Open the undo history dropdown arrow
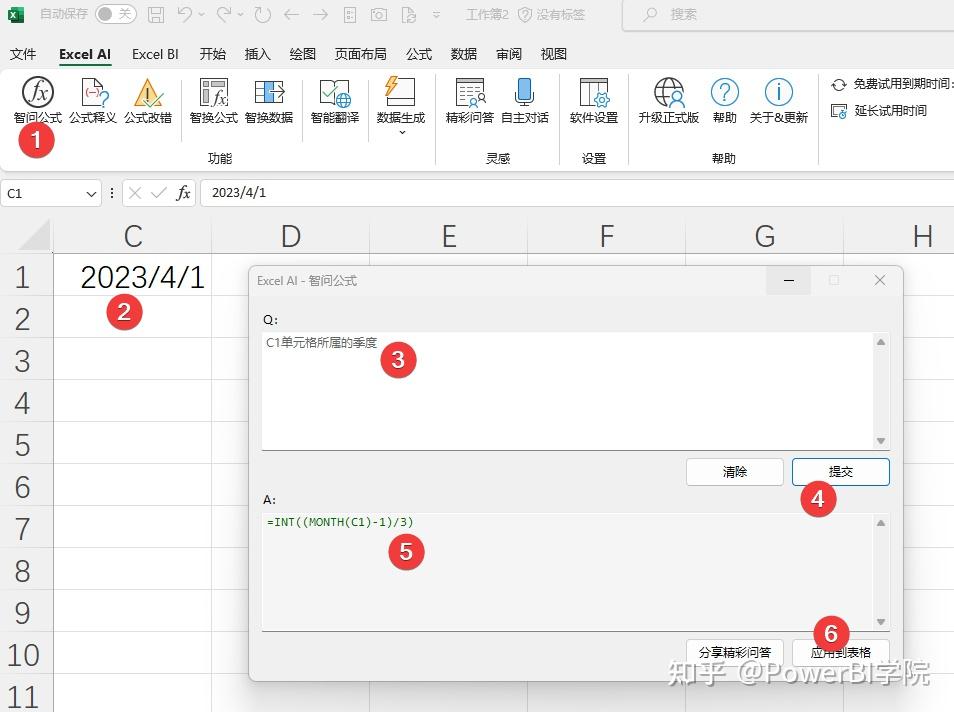This screenshot has width=954, height=712. point(201,15)
